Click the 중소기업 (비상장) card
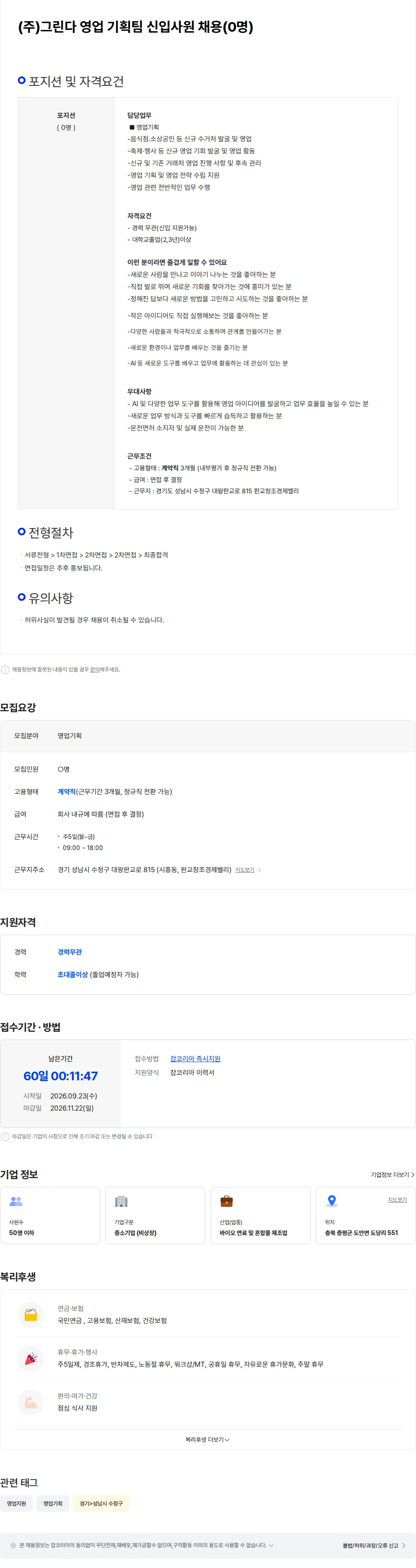The height and width of the screenshot is (1568, 416). click(x=155, y=1215)
